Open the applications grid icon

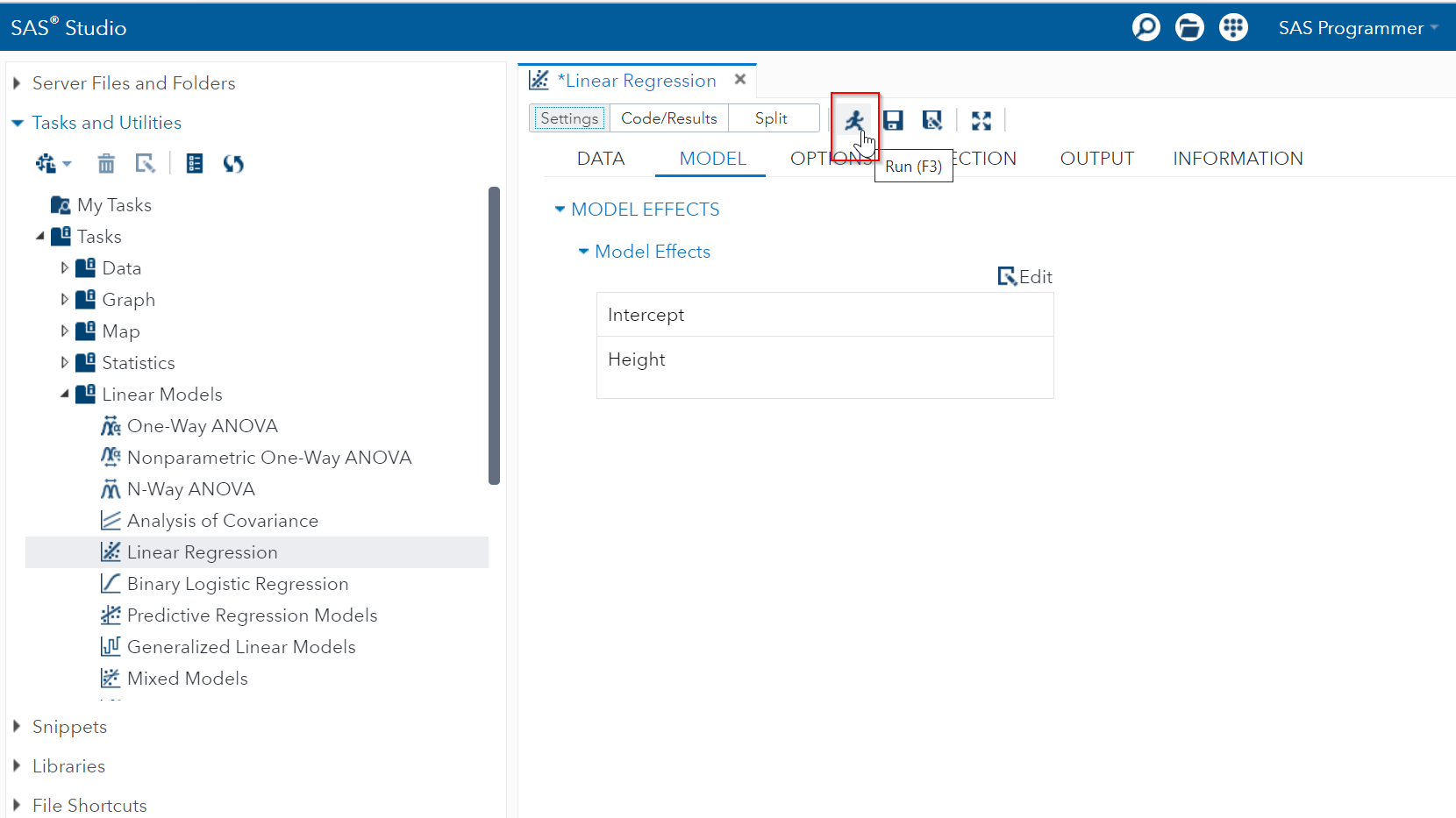click(1233, 27)
